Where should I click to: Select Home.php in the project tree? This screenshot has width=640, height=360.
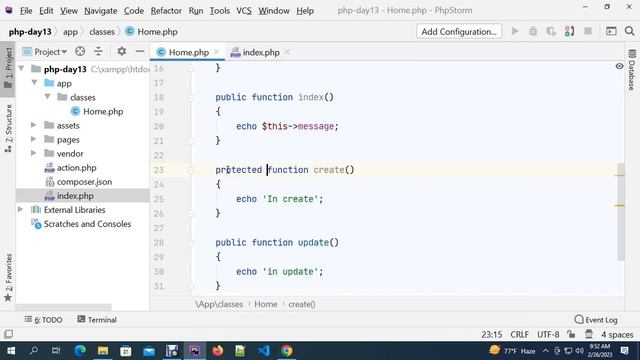97,111
